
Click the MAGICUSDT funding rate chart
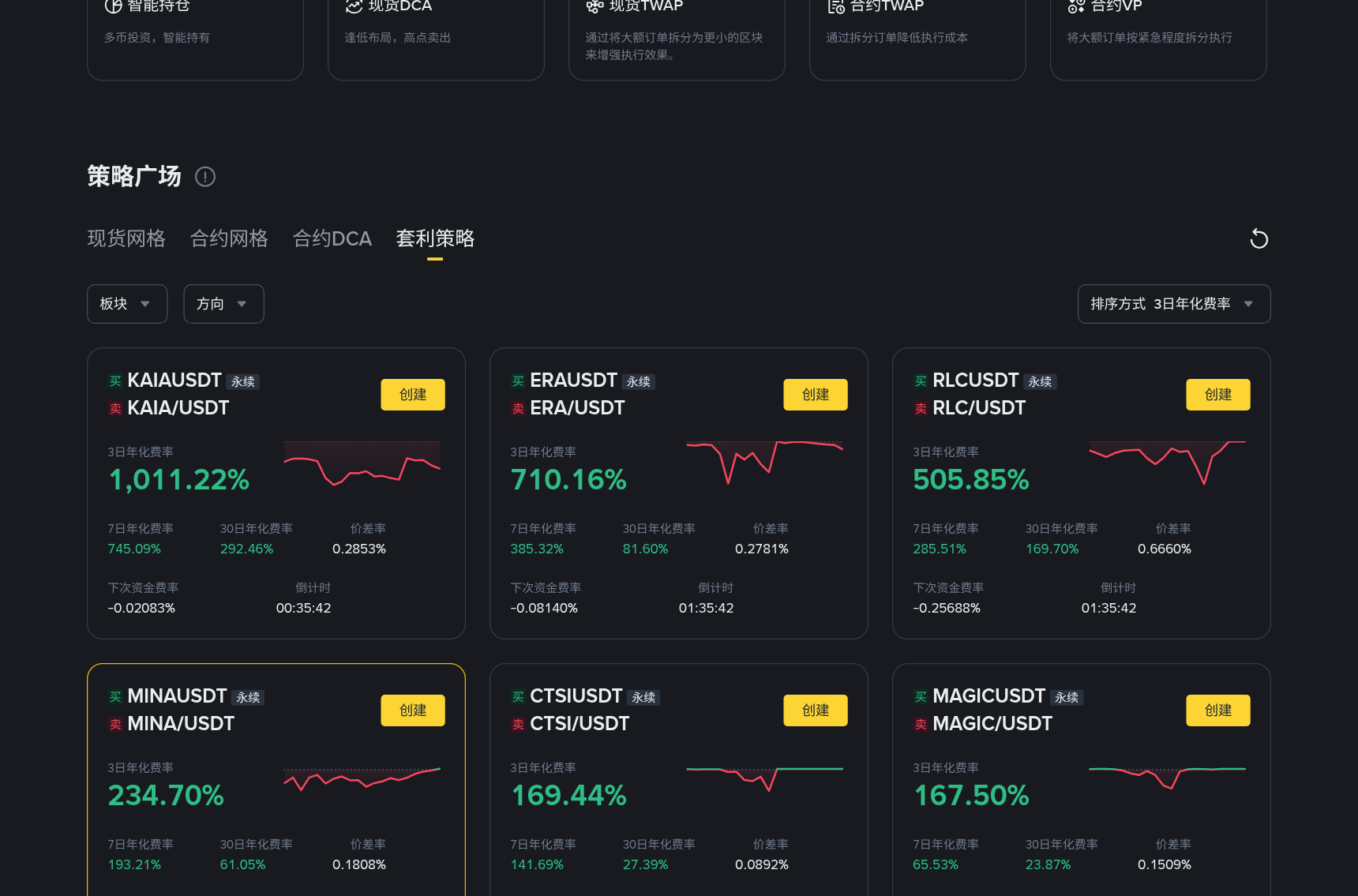1167,779
